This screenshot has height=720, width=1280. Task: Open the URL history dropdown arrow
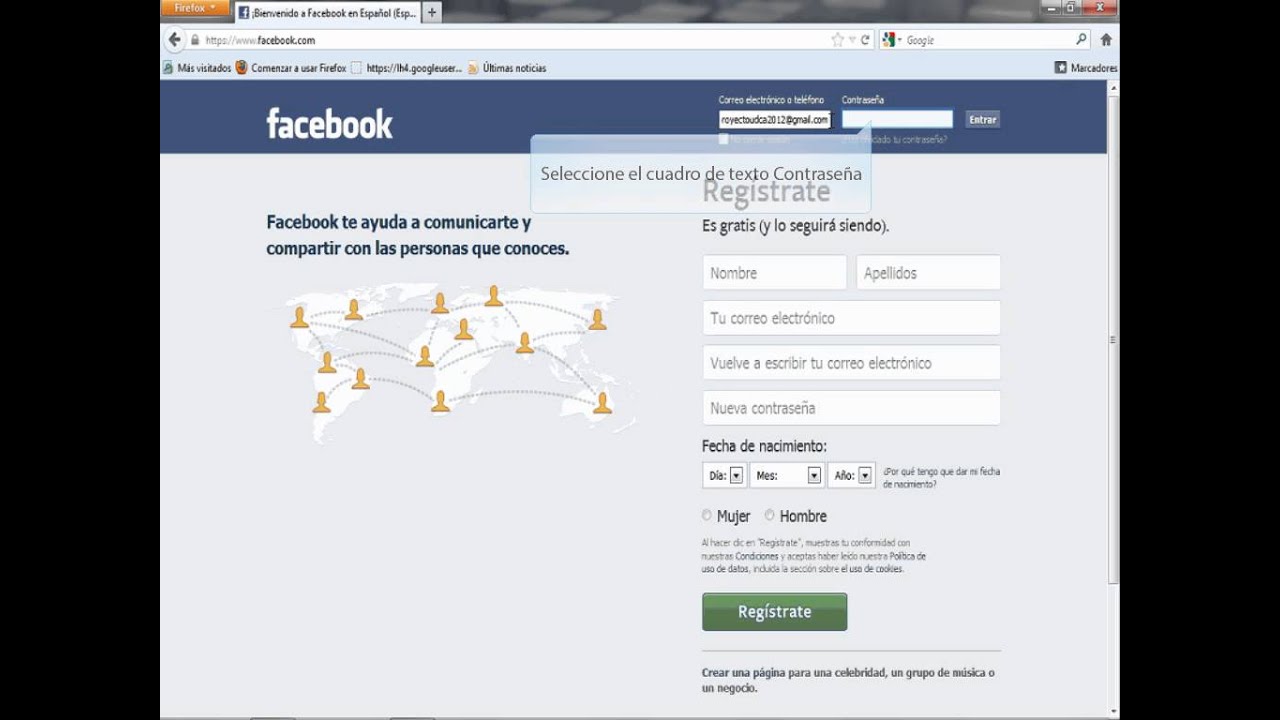[852, 40]
